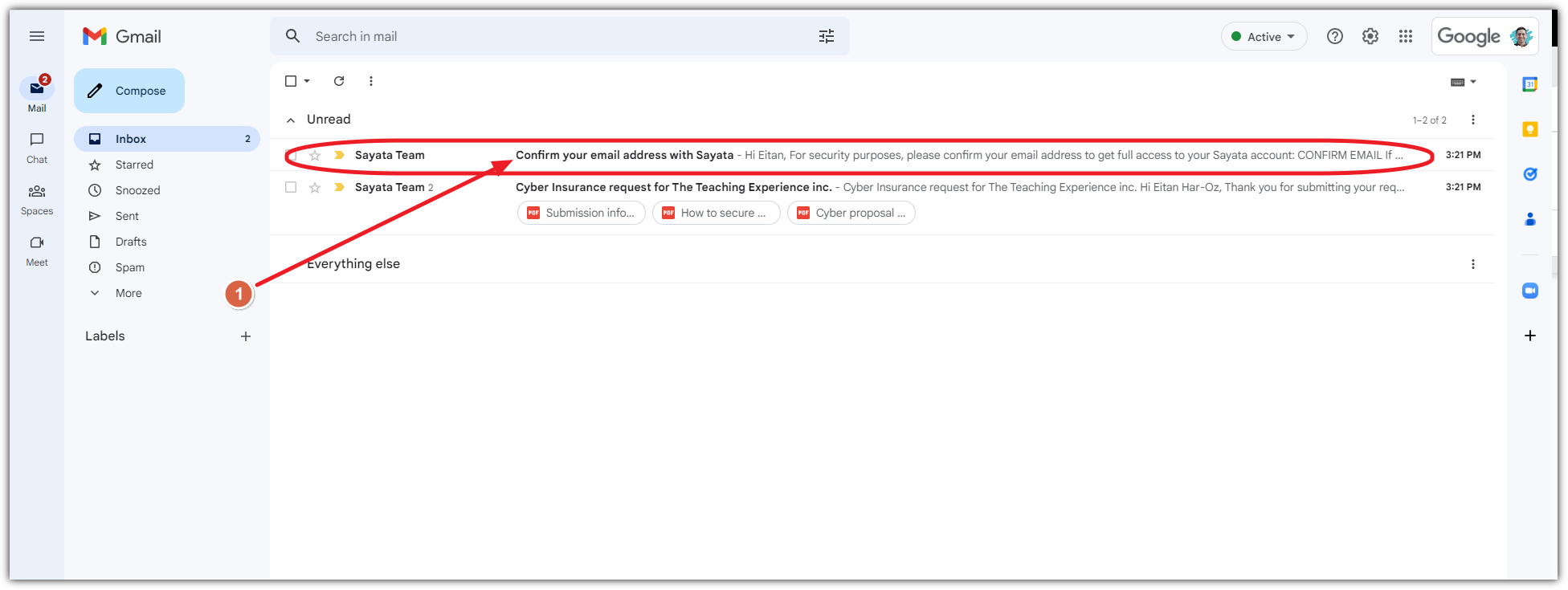Select the Confirm your email address message checkbox
The height and width of the screenshot is (590, 1568).
291,155
